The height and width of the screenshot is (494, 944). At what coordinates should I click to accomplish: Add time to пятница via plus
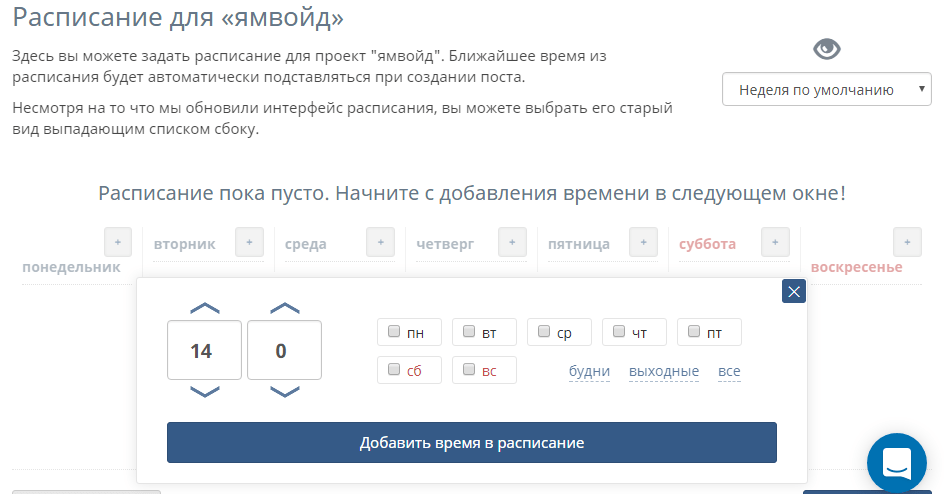point(643,242)
